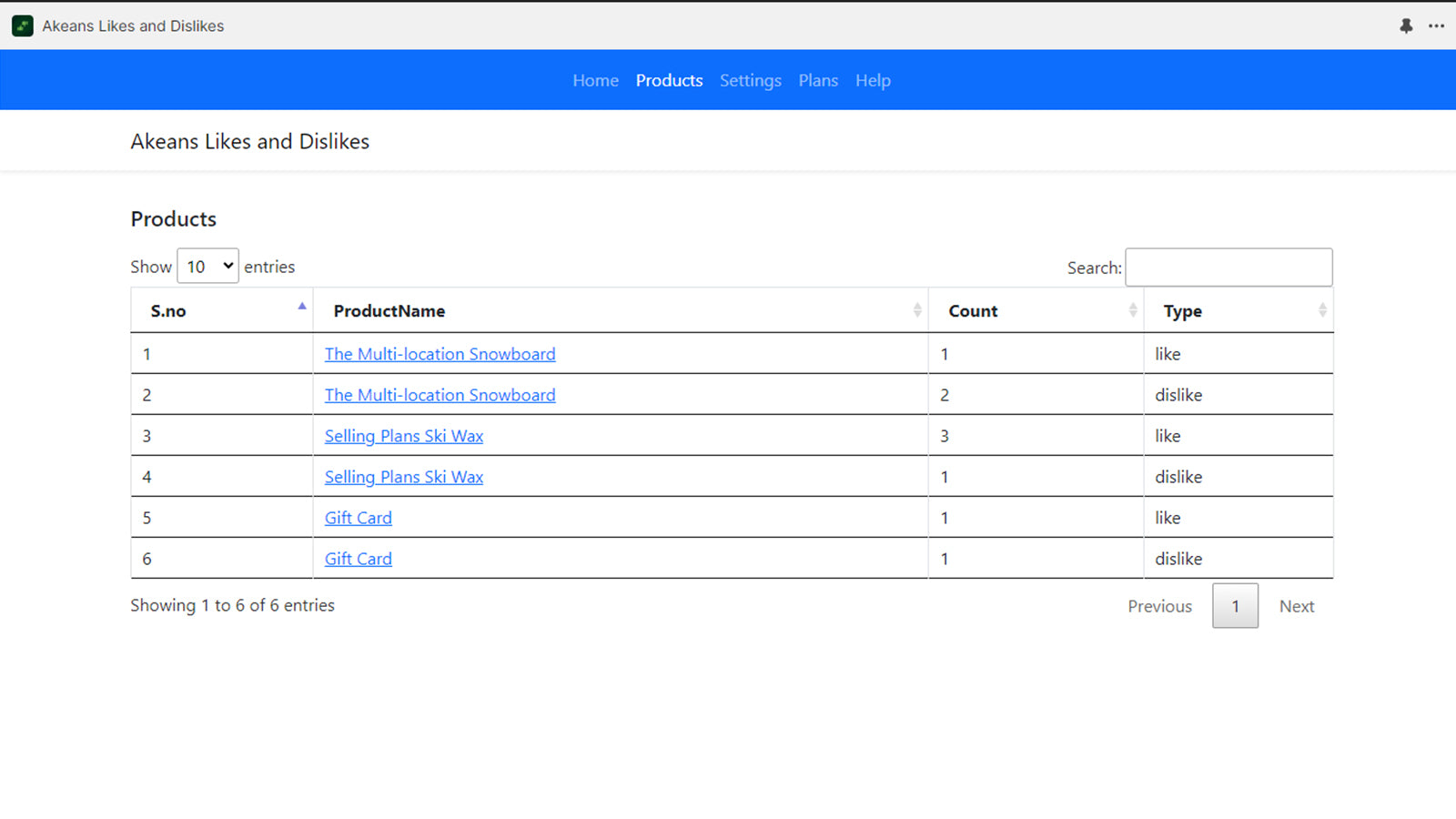Screen dimensions: 1456x819
Task: Click the Akeans app logo icon
Action: coord(23,25)
